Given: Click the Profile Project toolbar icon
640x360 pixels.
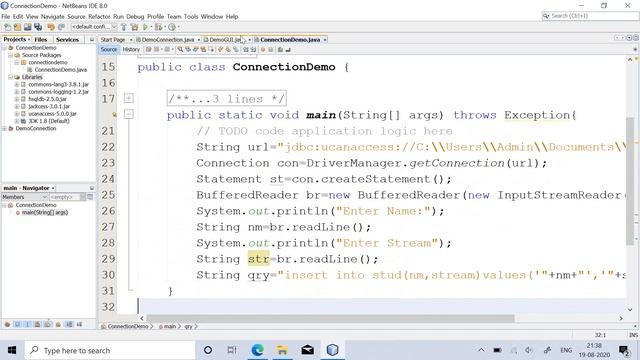Looking at the screenshot, I should tap(172, 27).
